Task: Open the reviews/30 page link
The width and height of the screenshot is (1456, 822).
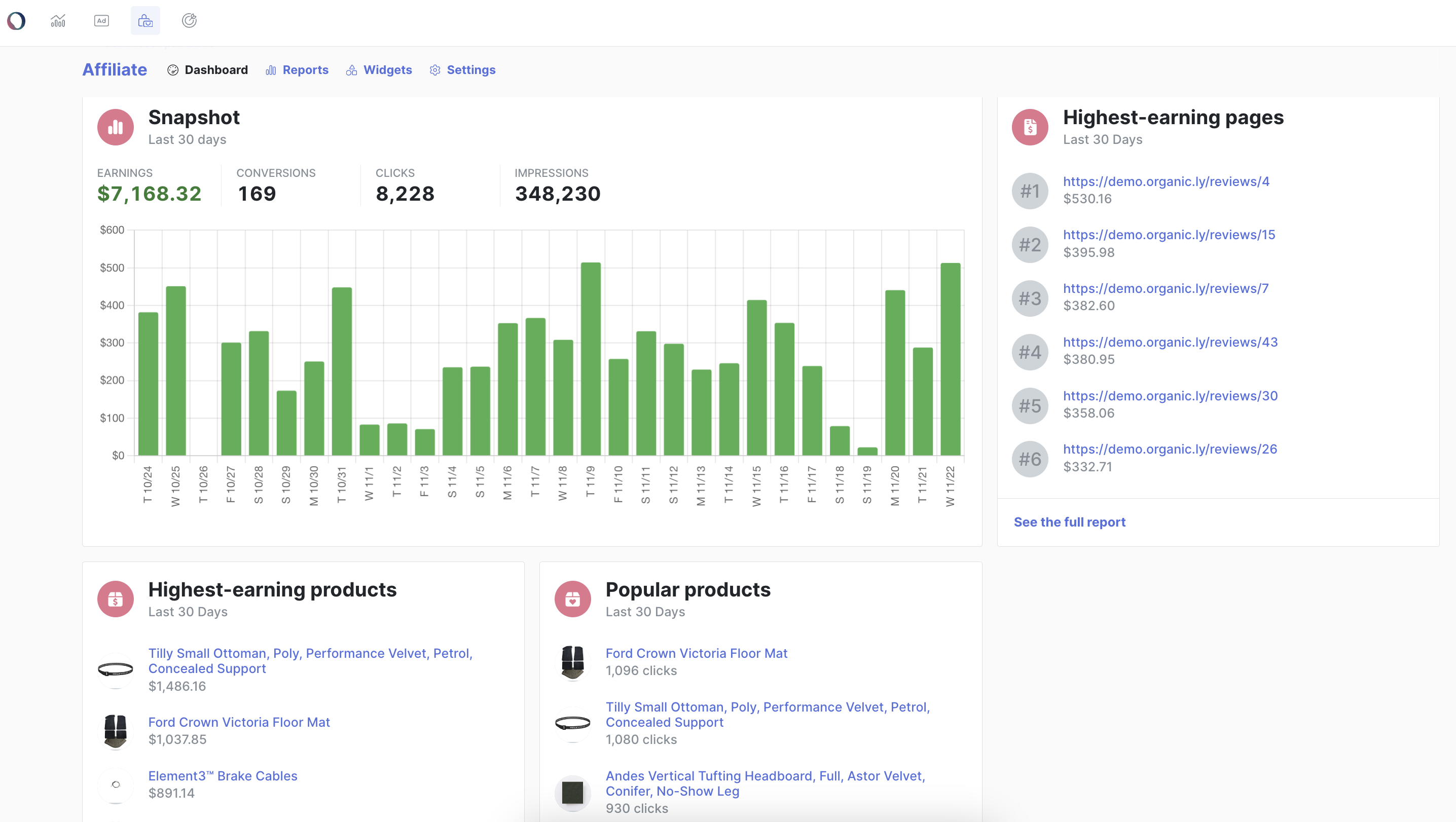Action: point(1170,395)
